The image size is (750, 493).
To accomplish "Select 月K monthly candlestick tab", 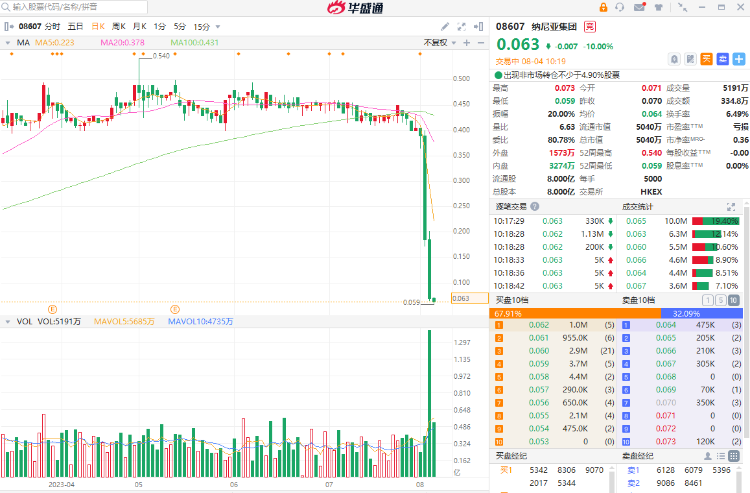I will coord(139,27).
